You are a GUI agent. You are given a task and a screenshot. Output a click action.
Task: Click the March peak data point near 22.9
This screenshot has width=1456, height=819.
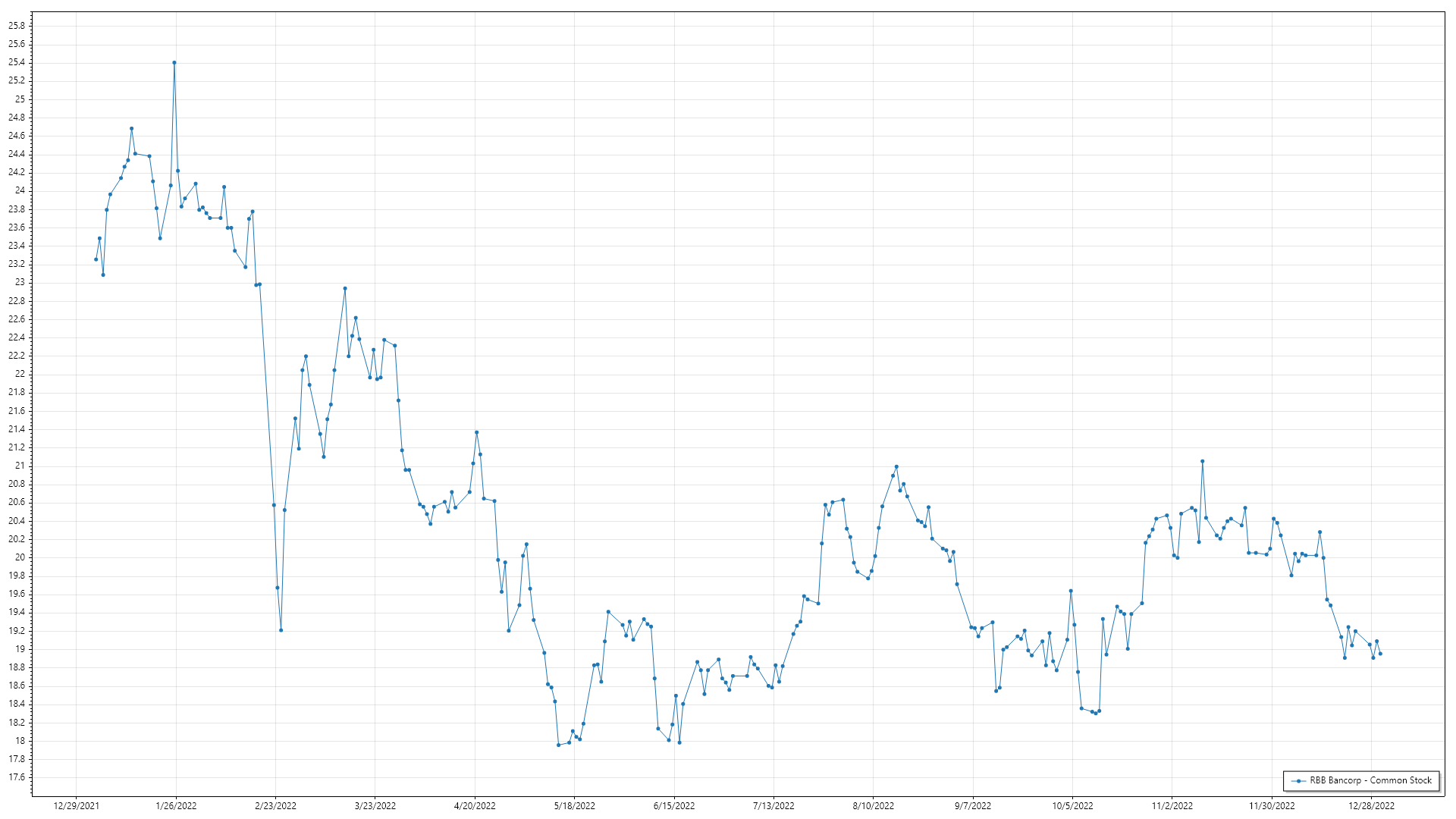pos(345,288)
